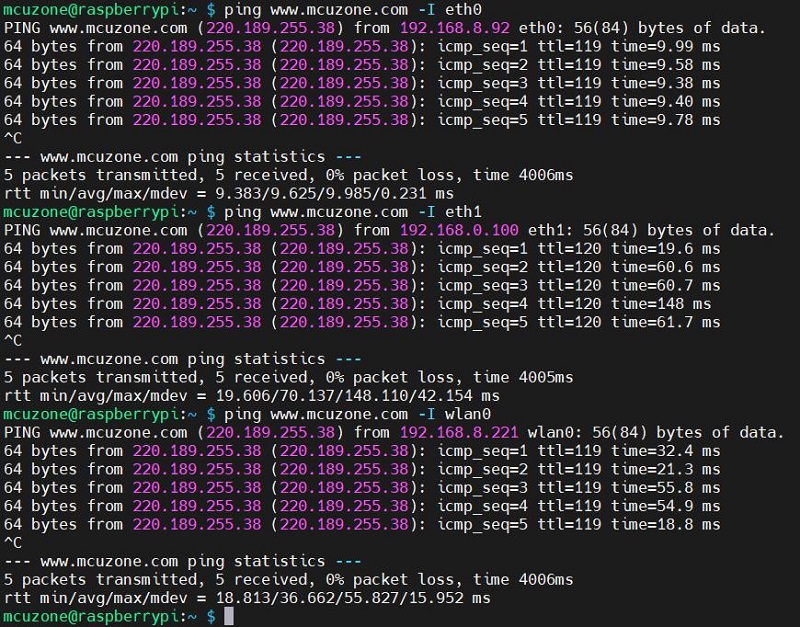Click the time=9.38 ms value
This screenshot has height=627, width=800.
(666, 83)
